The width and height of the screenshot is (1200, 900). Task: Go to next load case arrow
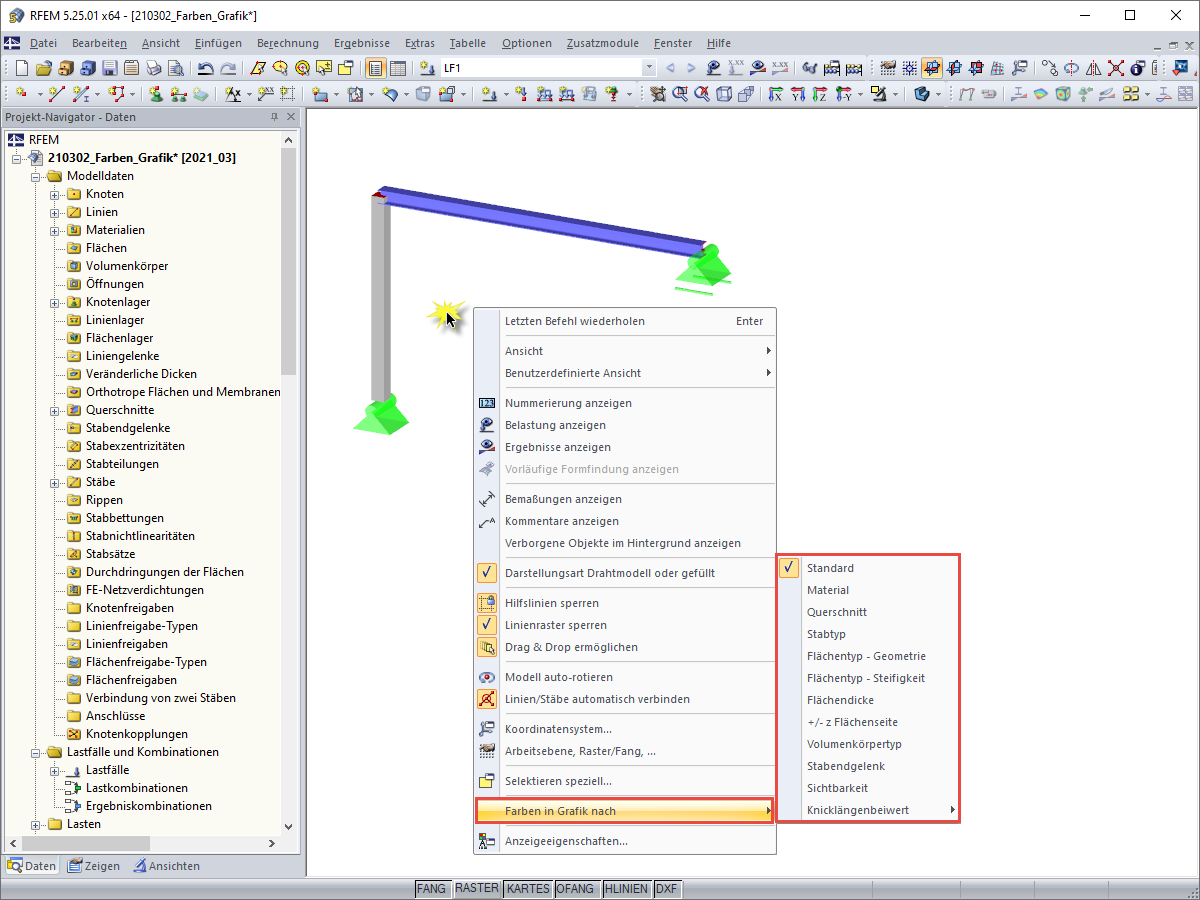pyautogui.click(x=691, y=68)
